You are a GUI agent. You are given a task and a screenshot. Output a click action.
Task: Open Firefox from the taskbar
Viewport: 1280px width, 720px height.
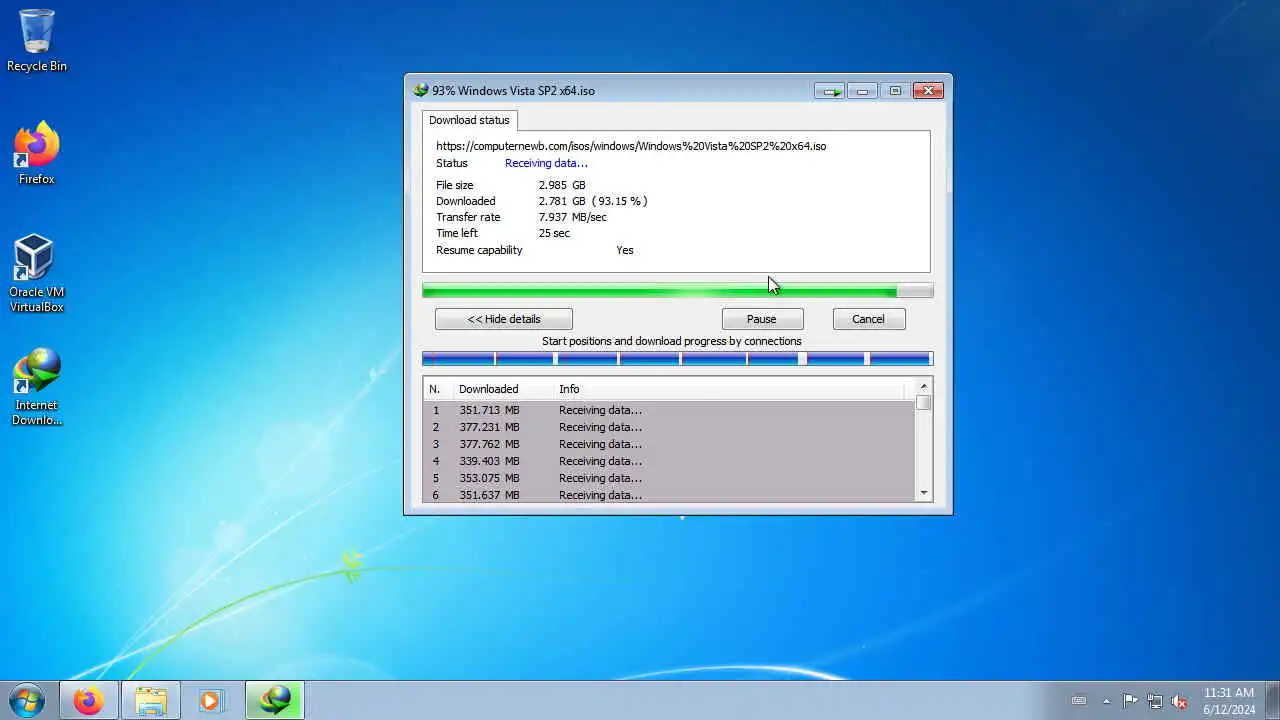coord(89,700)
